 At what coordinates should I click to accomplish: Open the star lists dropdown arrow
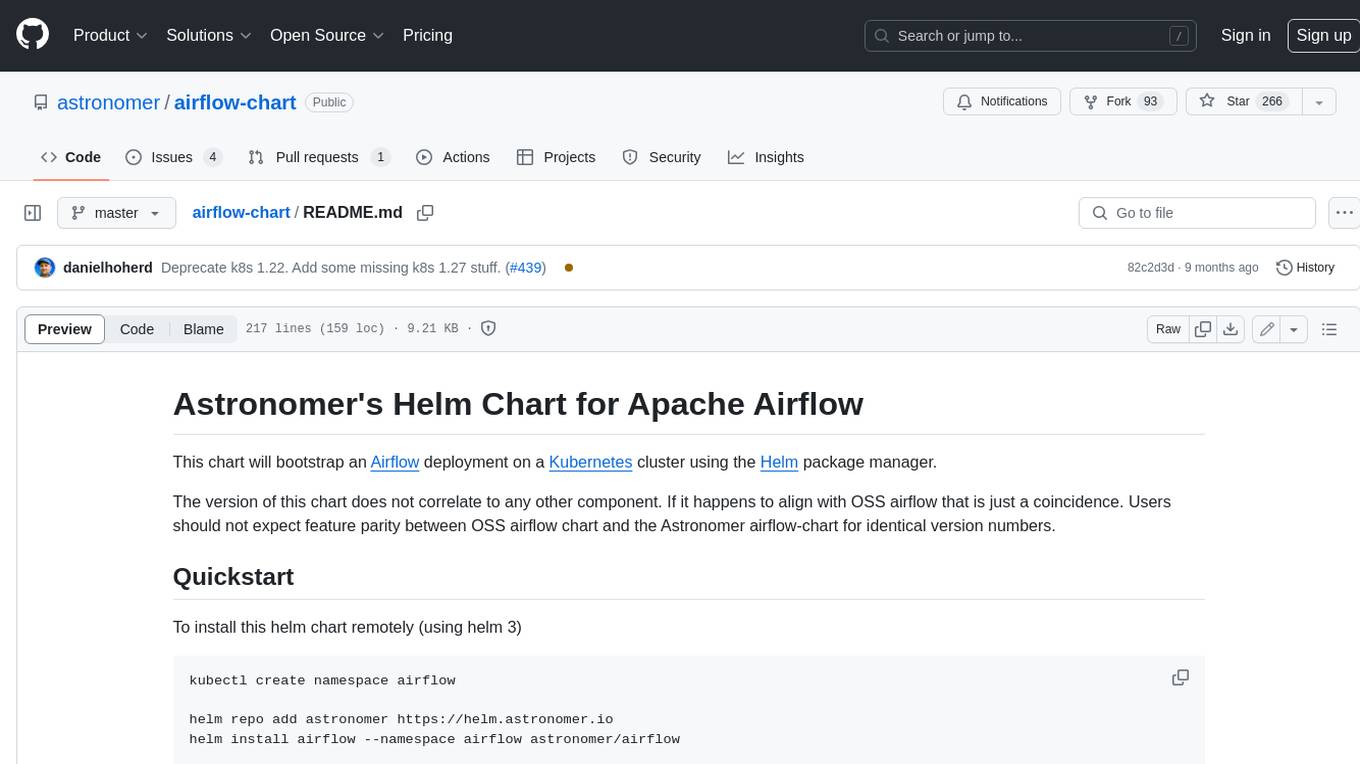coord(1319,101)
